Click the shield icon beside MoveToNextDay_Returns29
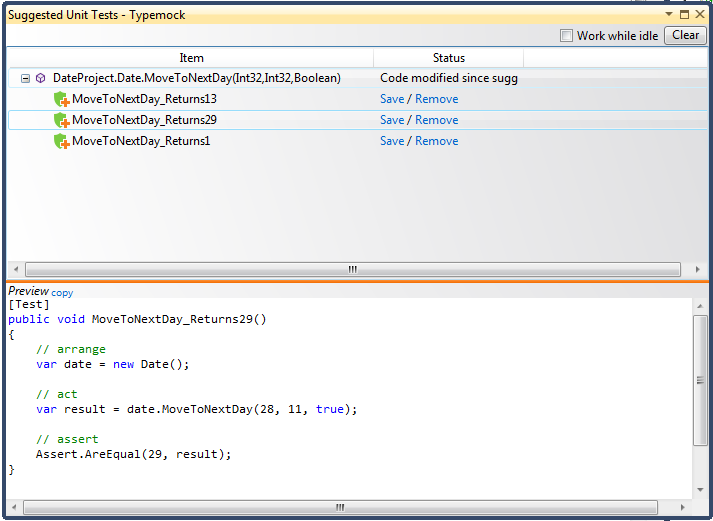Viewport: 713px width, 521px height. 61,120
